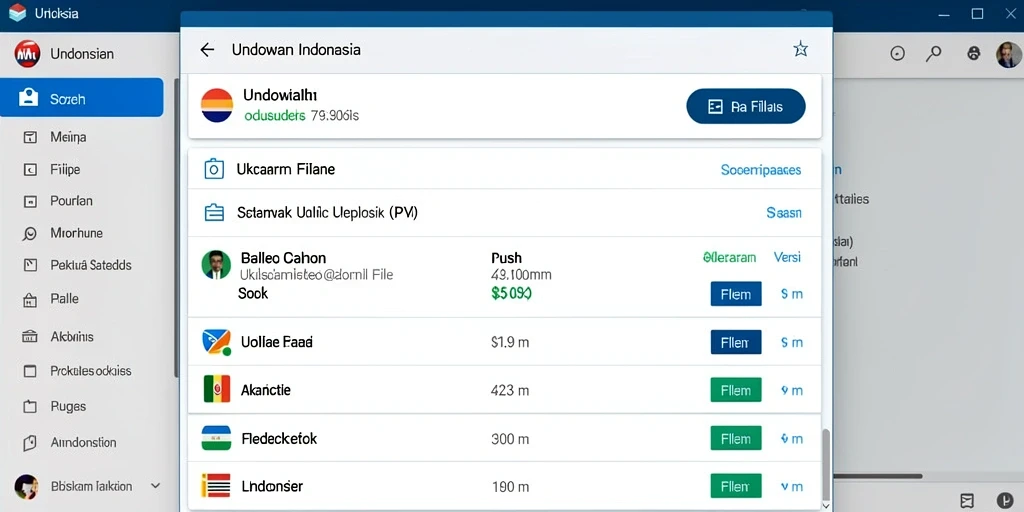The image size is (1024, 512).
Task: Click the Undowialhi striped circle logo
Action: click(217, 106)
